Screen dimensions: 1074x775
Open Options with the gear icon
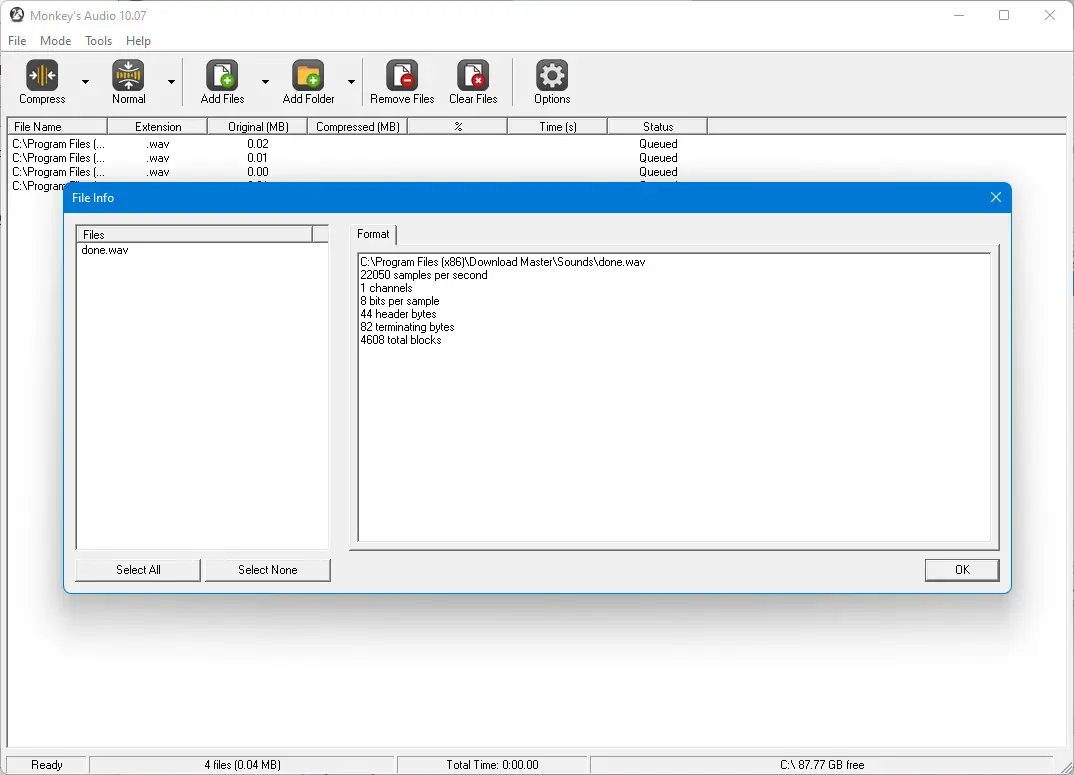[552, 75]
